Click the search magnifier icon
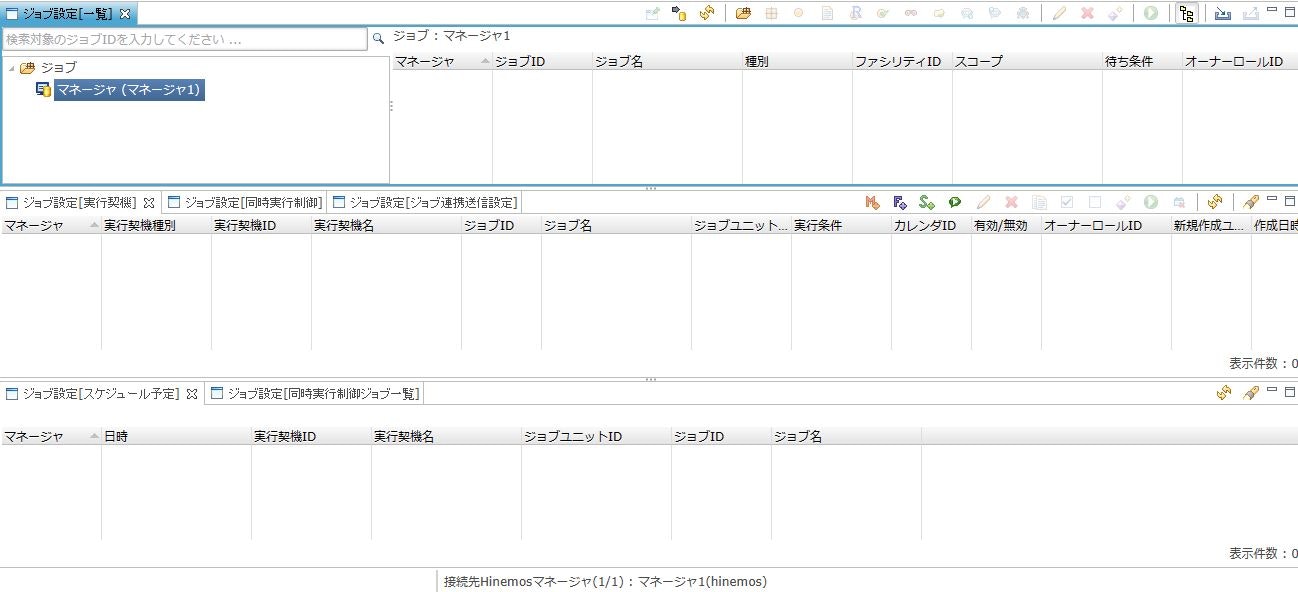Screen dimensions: 1298x592 point(378,37)
